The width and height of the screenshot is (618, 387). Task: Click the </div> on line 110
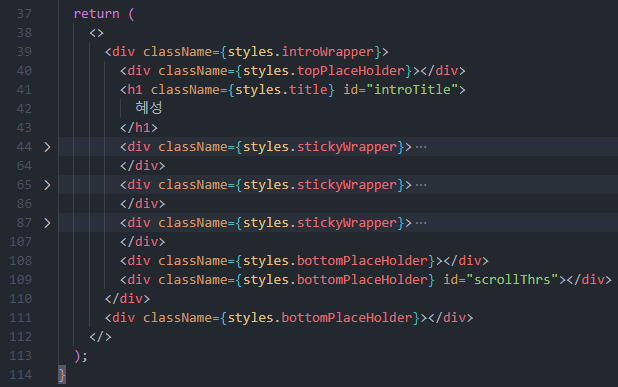click(127, 299)
